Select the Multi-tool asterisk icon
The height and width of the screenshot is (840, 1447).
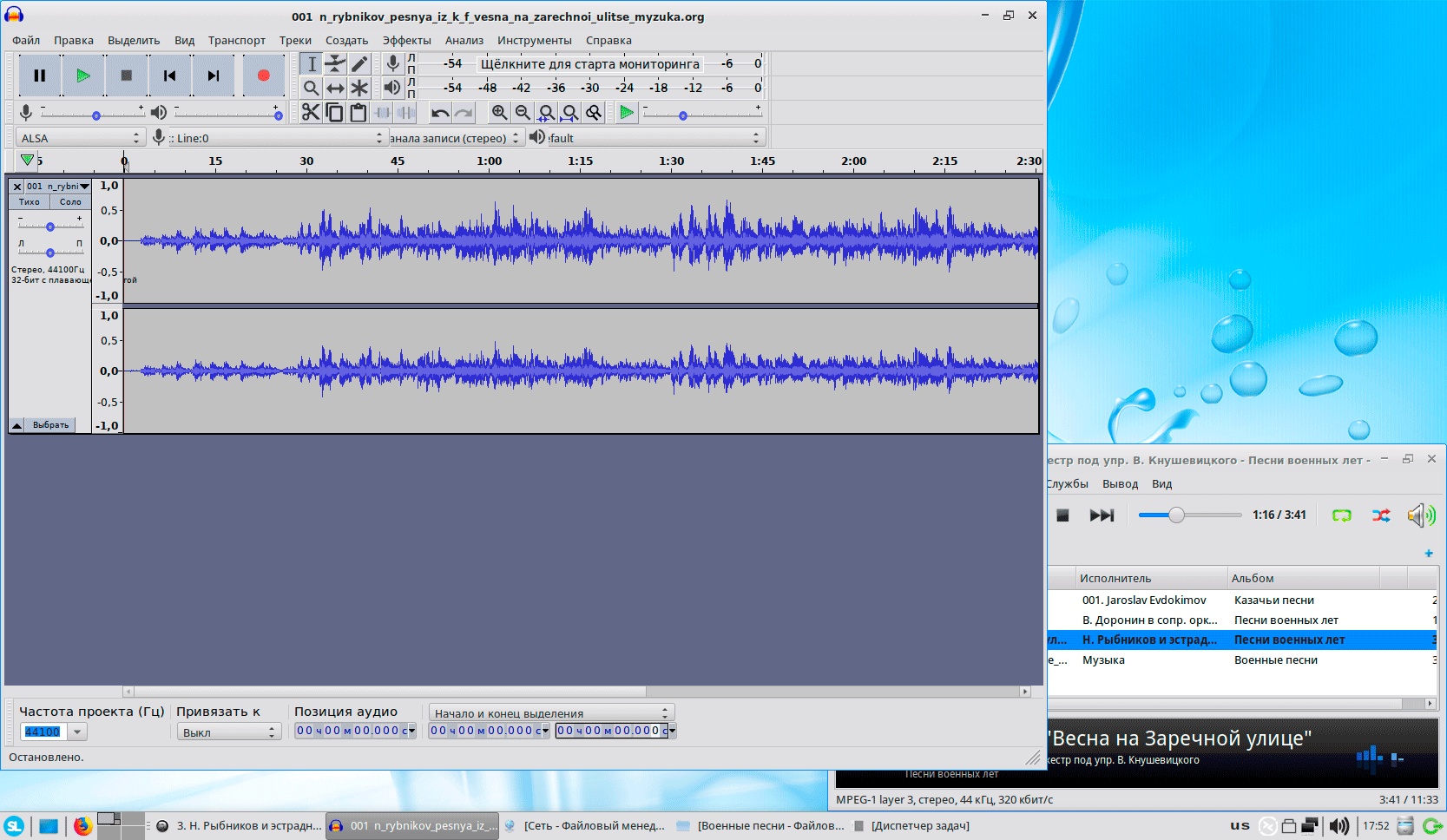359,88
